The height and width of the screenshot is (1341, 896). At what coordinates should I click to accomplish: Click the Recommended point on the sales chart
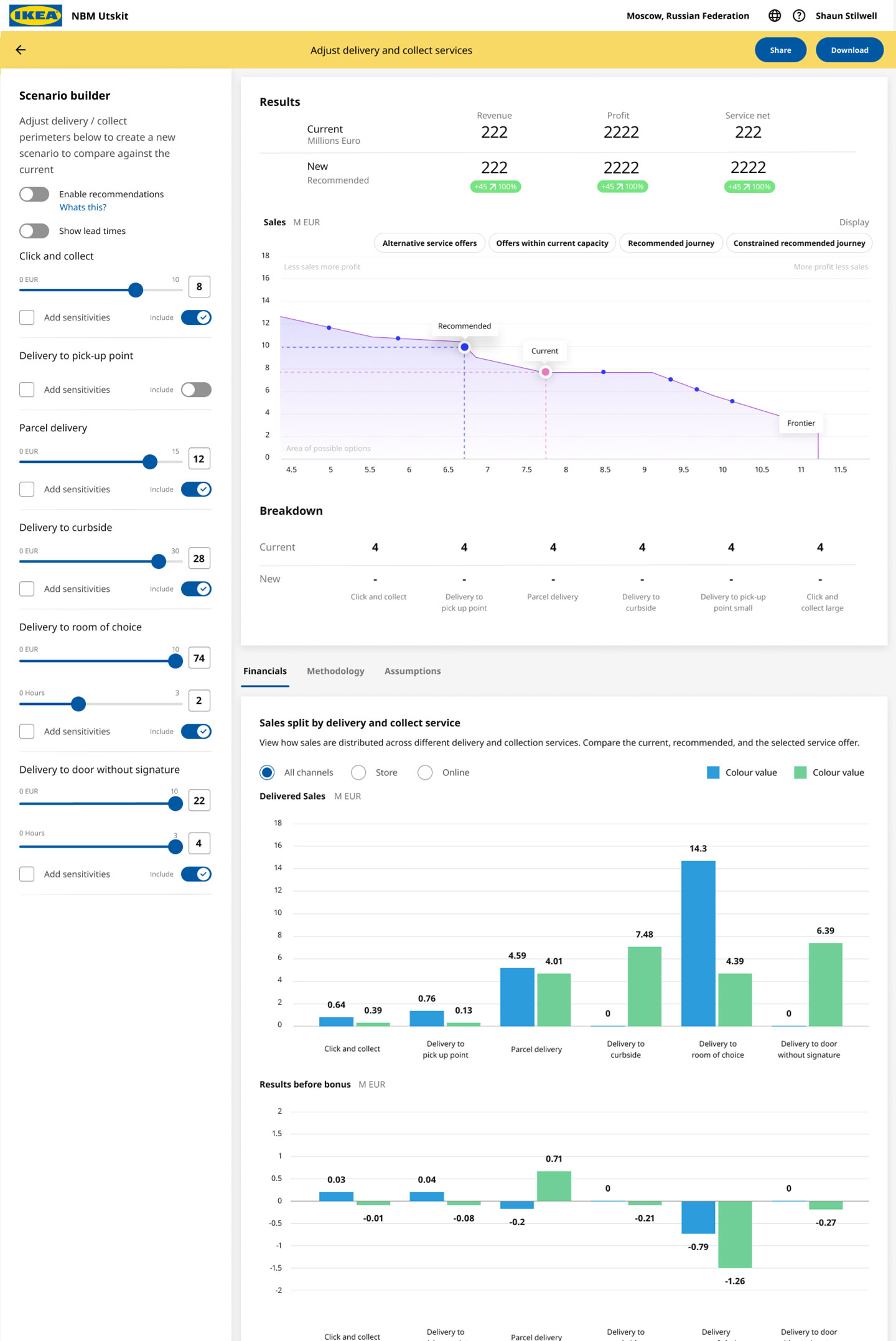click(x=464, y=347)
